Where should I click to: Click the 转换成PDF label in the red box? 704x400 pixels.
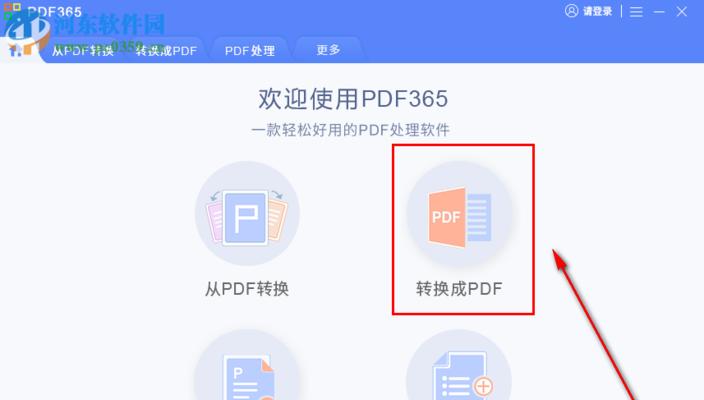point(459,289)
